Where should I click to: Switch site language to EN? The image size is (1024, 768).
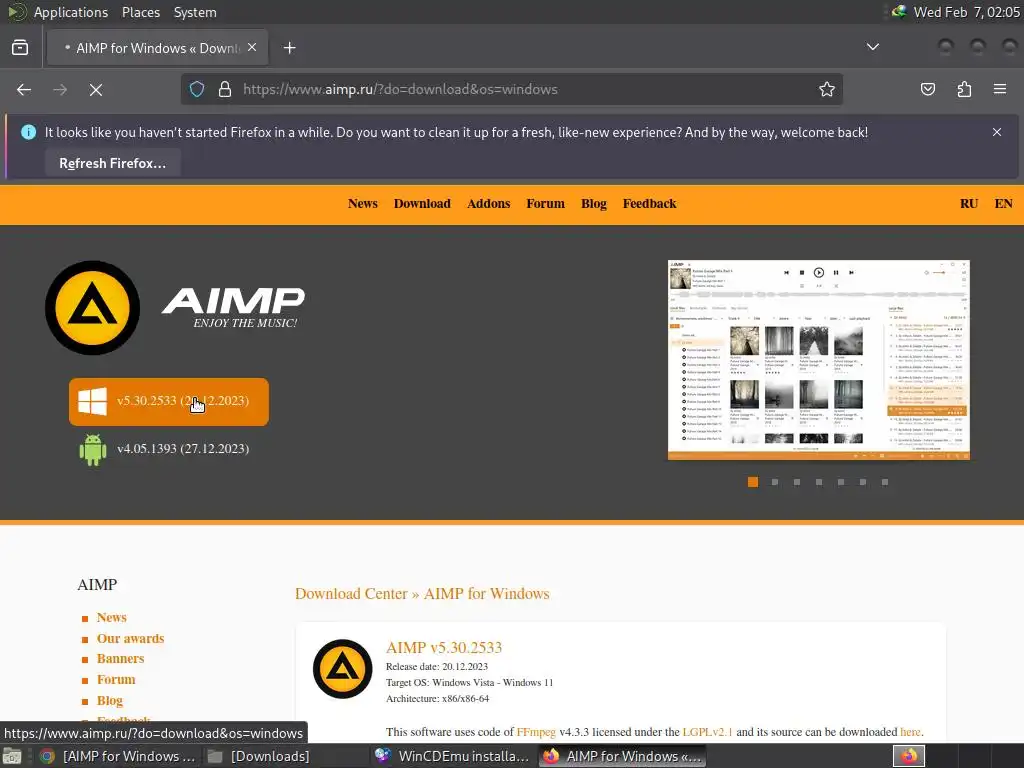1003,204
